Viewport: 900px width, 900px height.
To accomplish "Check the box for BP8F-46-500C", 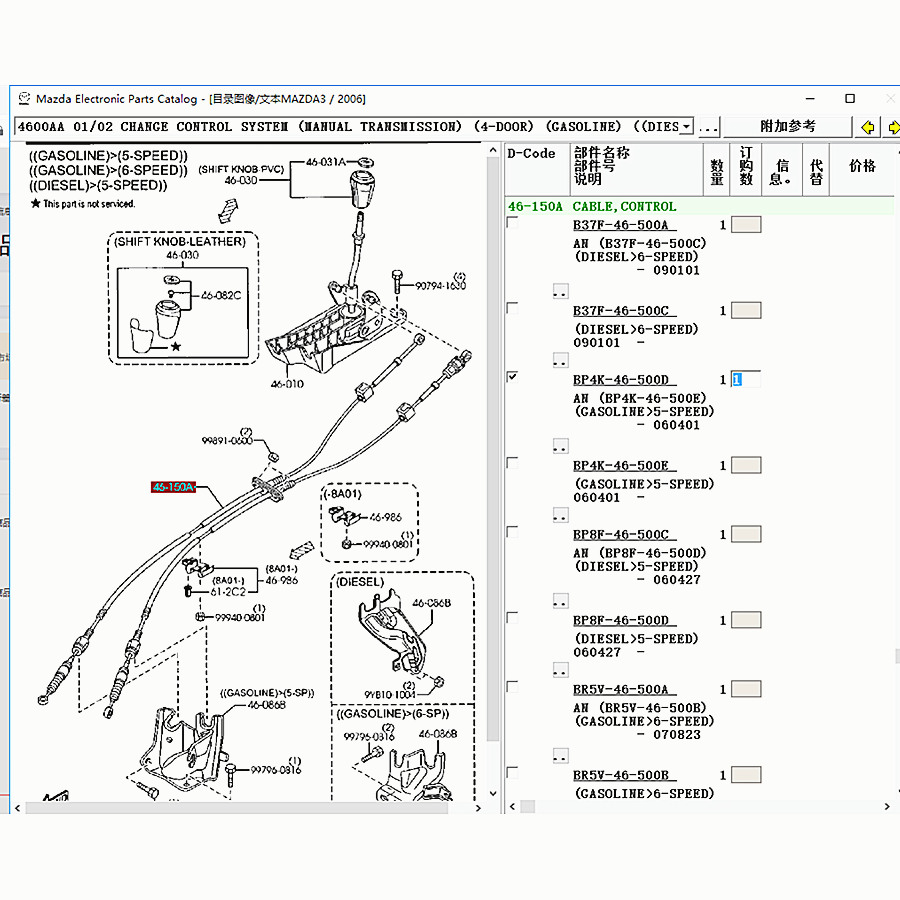I will [513, 532].
